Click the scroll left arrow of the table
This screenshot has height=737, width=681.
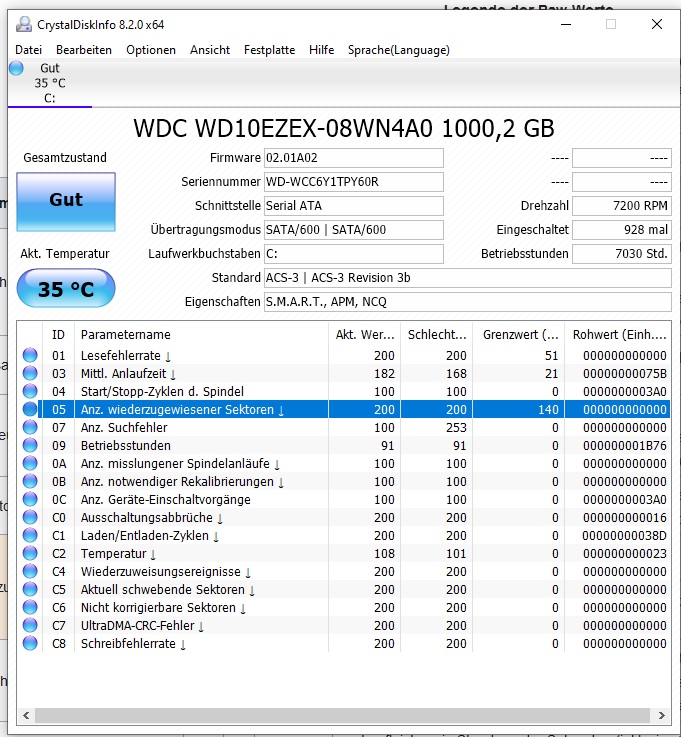[x=26, y=715]
